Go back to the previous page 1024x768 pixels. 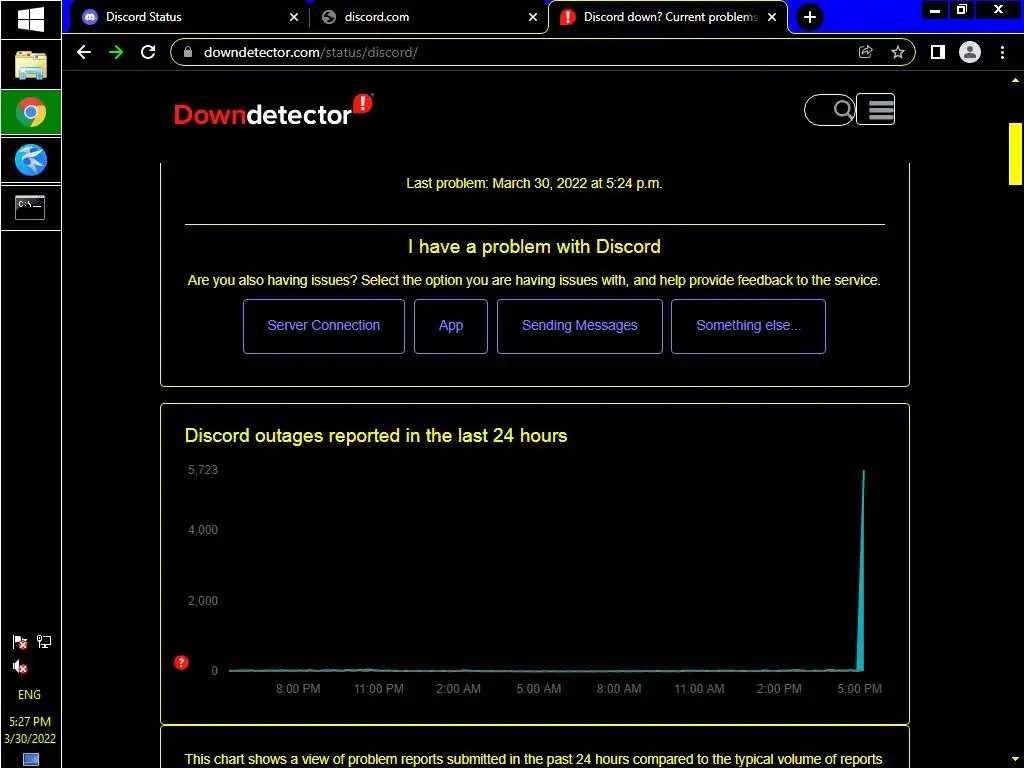84,52
